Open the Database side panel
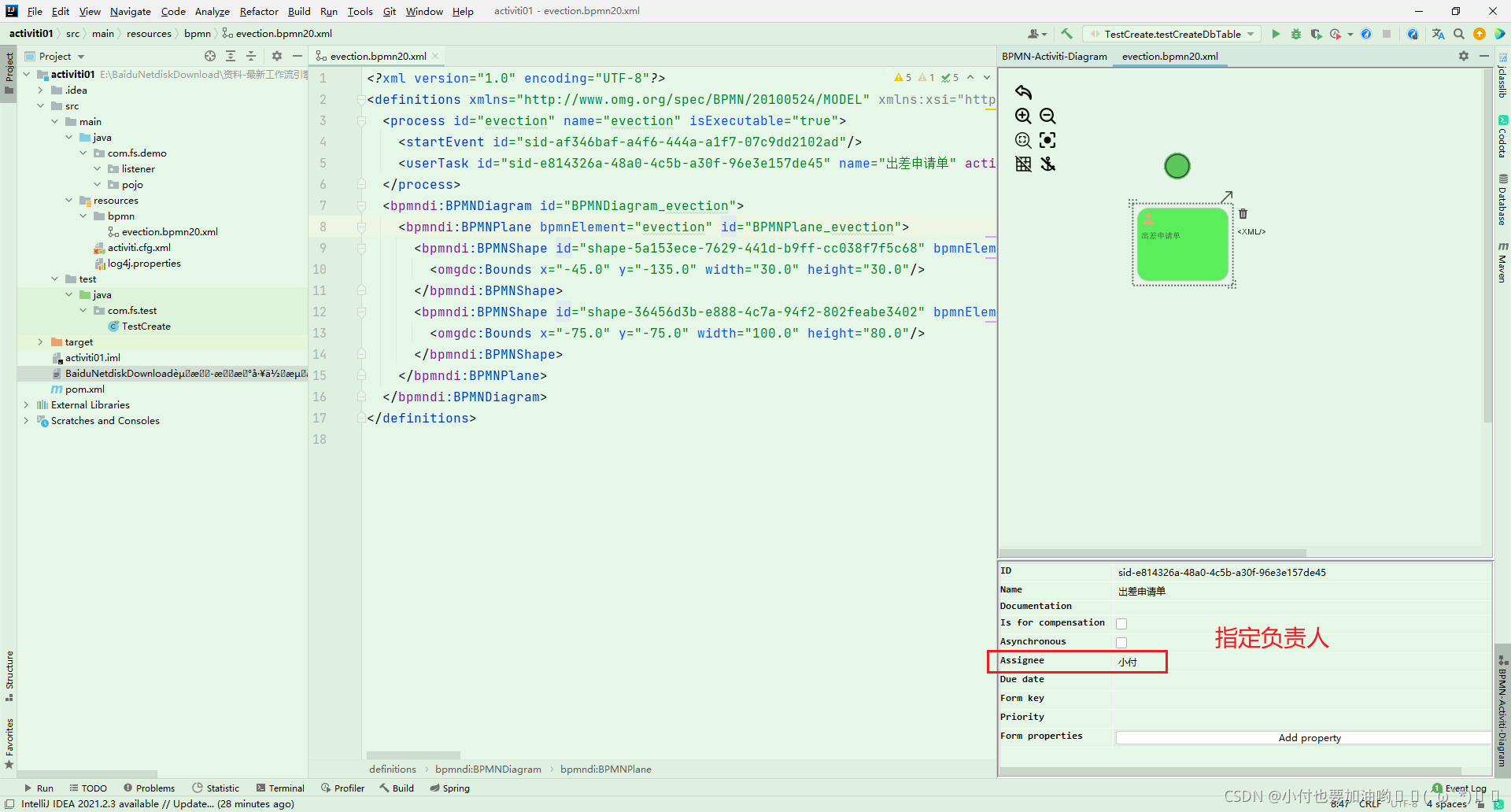The image size is (1511, 812). [x=1502, y=198]
